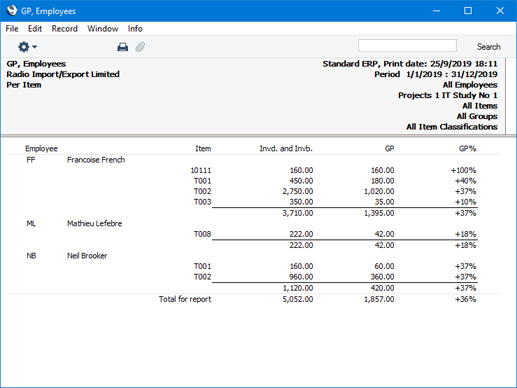This screenshot has height=388, width=517.
Task: Close the GP, Employees window
Action: (x=500, y=11)
